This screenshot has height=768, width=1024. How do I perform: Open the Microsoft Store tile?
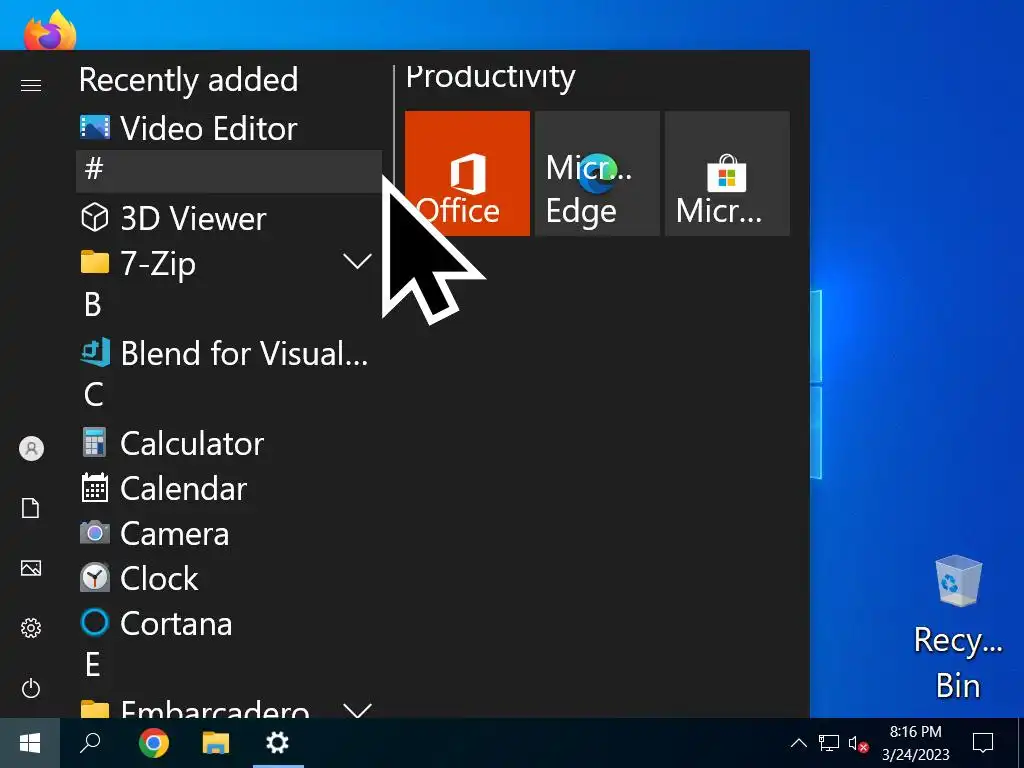click(727, 173)
